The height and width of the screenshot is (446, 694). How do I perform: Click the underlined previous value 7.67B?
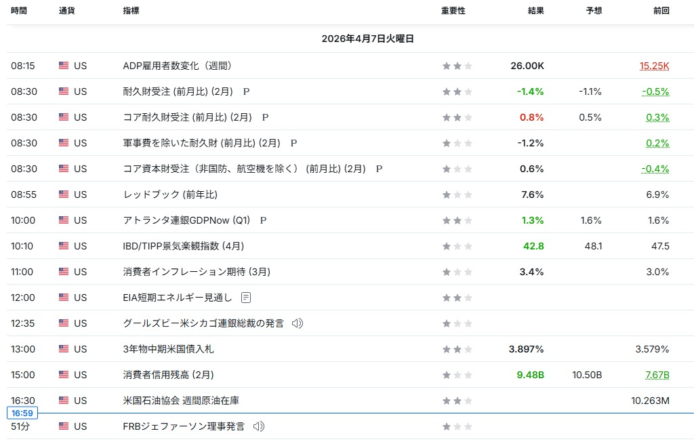point(656,375)
